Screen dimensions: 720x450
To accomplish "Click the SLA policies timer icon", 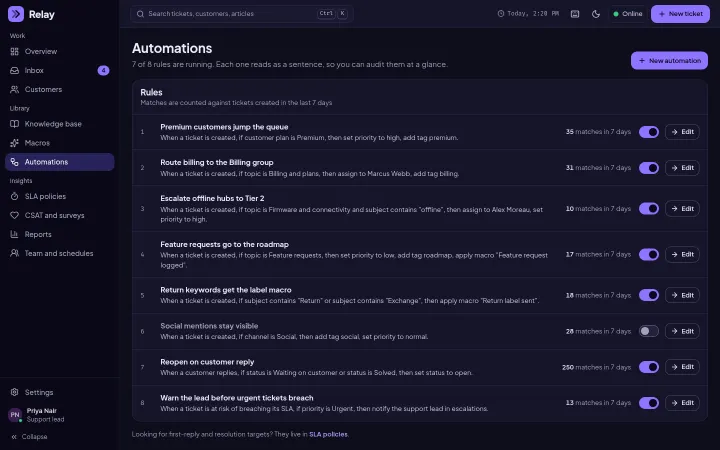I will [x=15, y=197].
